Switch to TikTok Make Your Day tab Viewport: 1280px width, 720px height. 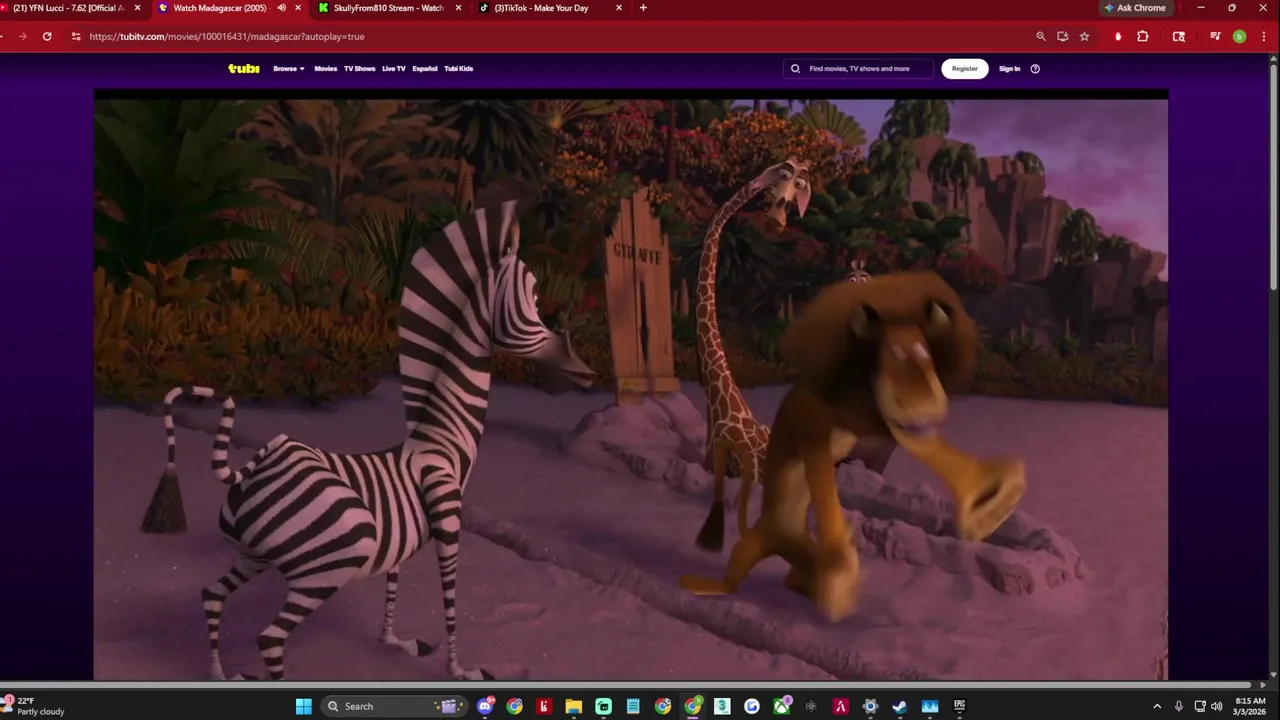548,8
